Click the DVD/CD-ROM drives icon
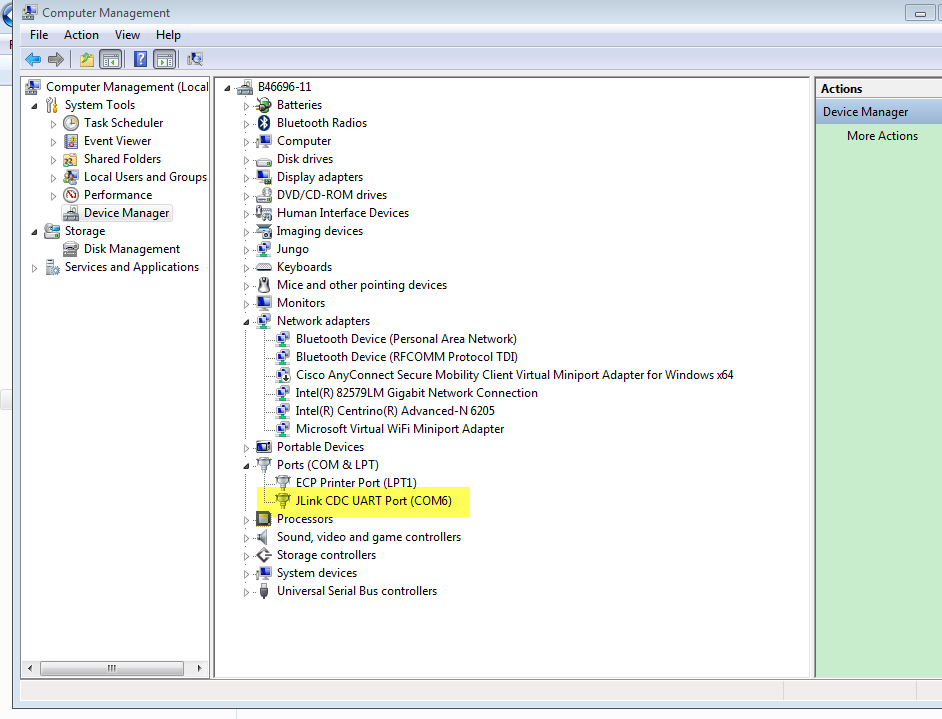Screen dimensions: 942x719 click(263, 195)
